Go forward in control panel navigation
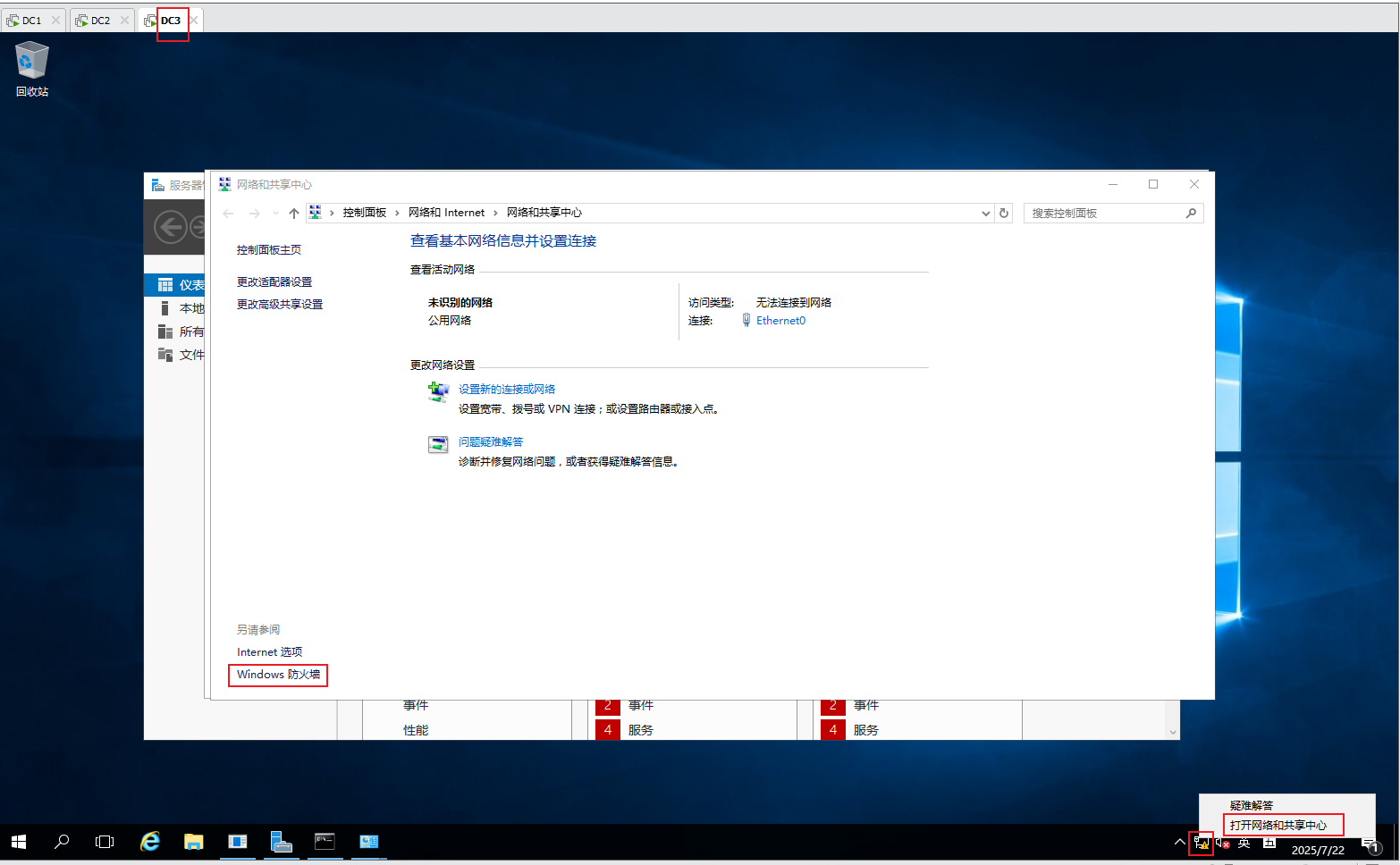Image resolution: width=1400 pixels, height=865 pixels. [255, 213]
